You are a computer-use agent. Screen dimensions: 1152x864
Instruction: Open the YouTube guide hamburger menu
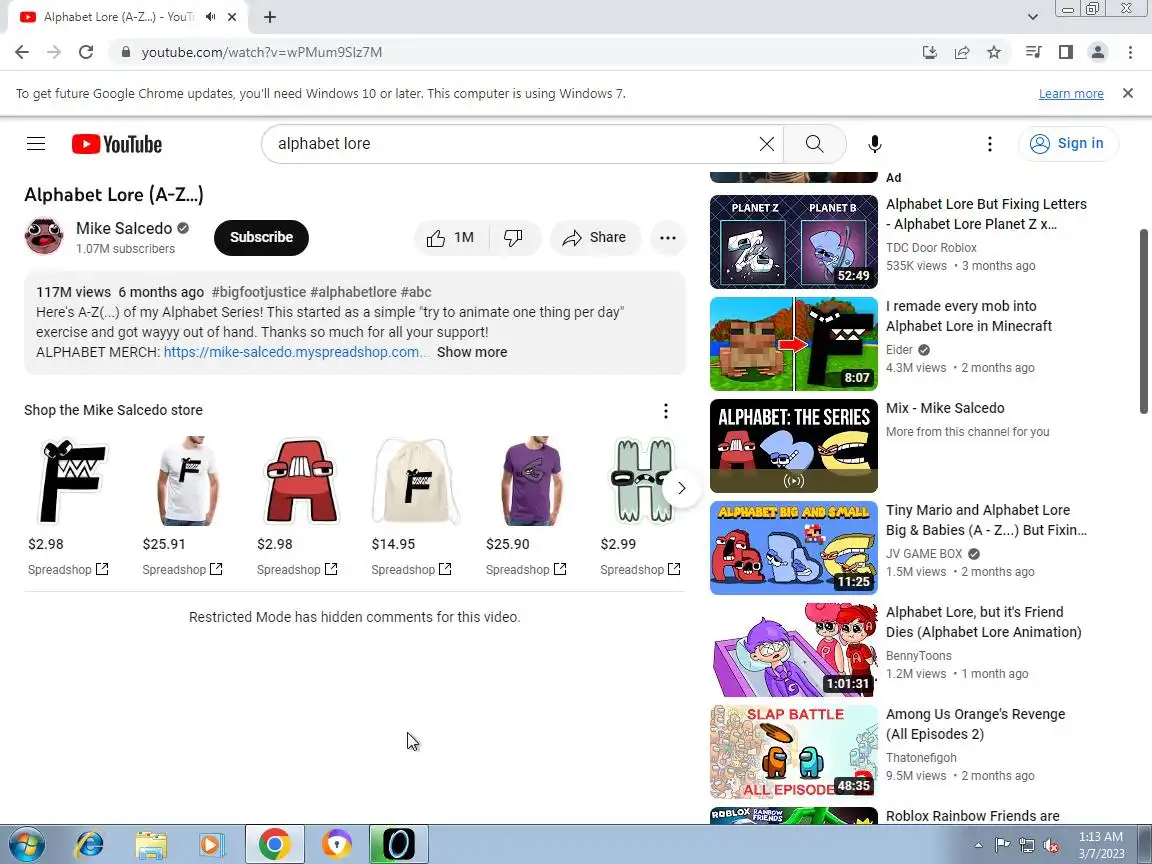(36, 144)
